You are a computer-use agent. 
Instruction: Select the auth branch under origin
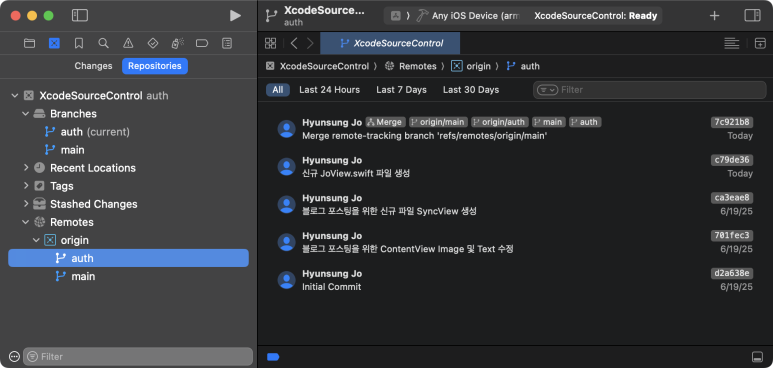tap(128, 258)
